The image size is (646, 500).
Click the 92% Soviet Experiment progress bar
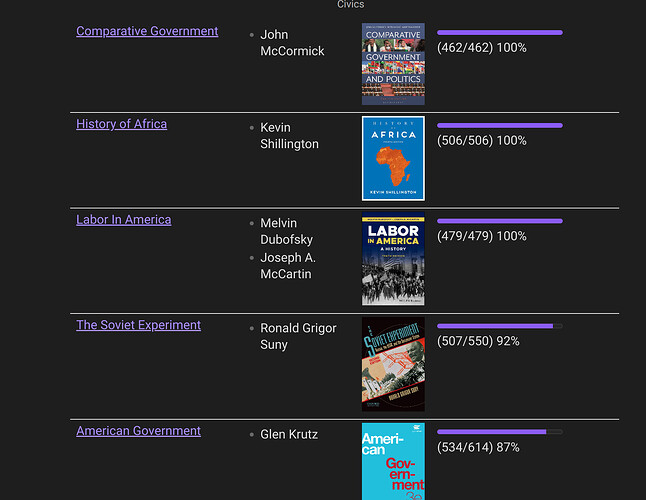pyautogui.click(x=499, y=326)
